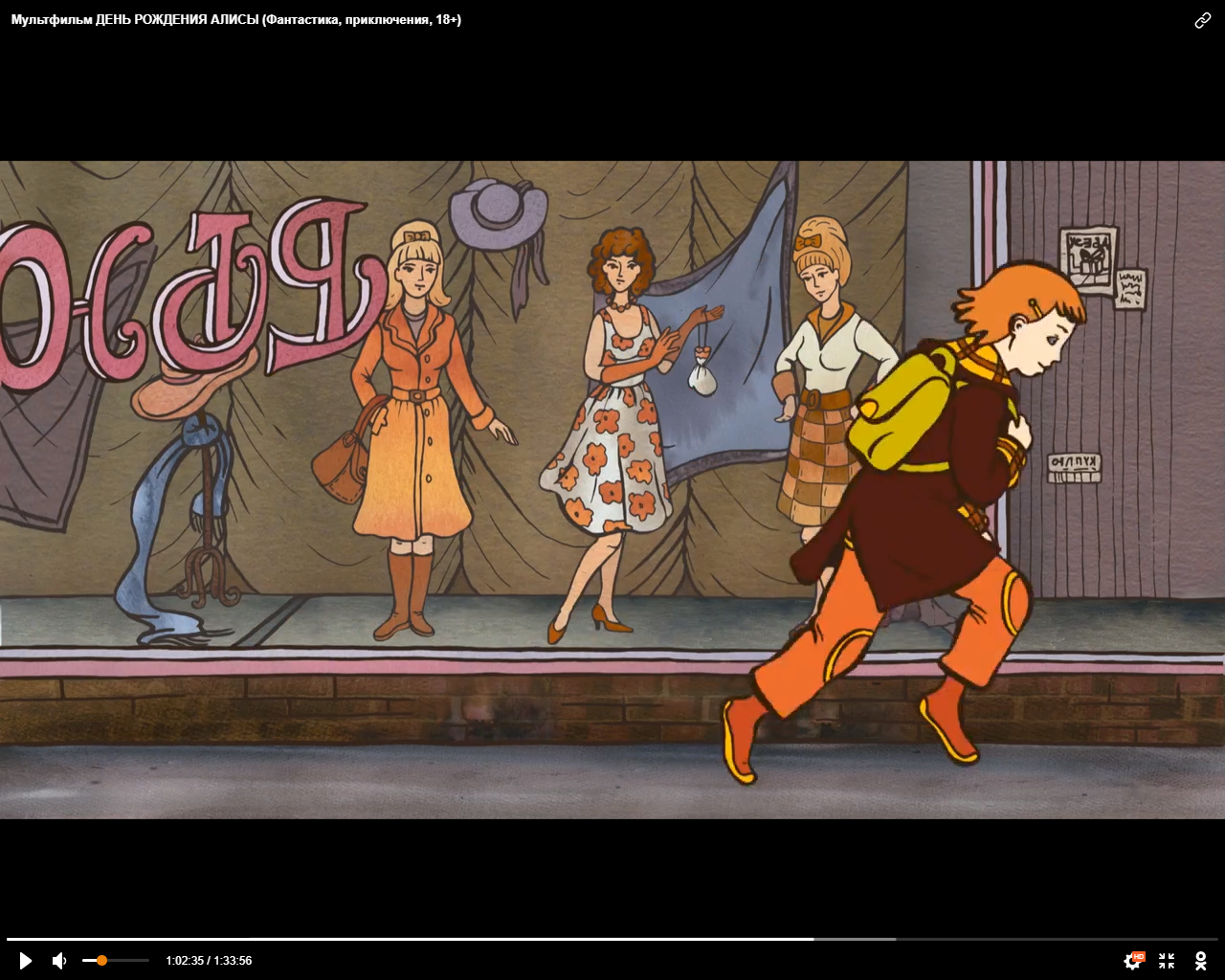Exit fullscreen mode
Image resolution: width=1225 pixels, height=980 pixels.
point(1167,961)
